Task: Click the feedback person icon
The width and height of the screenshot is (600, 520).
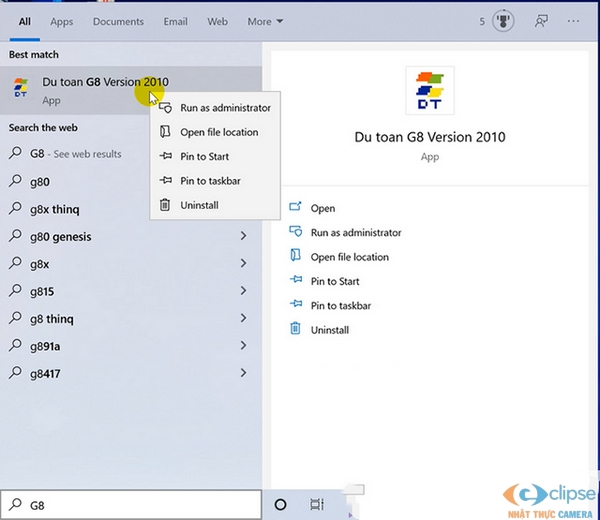Action: click(x=541, y=21)
